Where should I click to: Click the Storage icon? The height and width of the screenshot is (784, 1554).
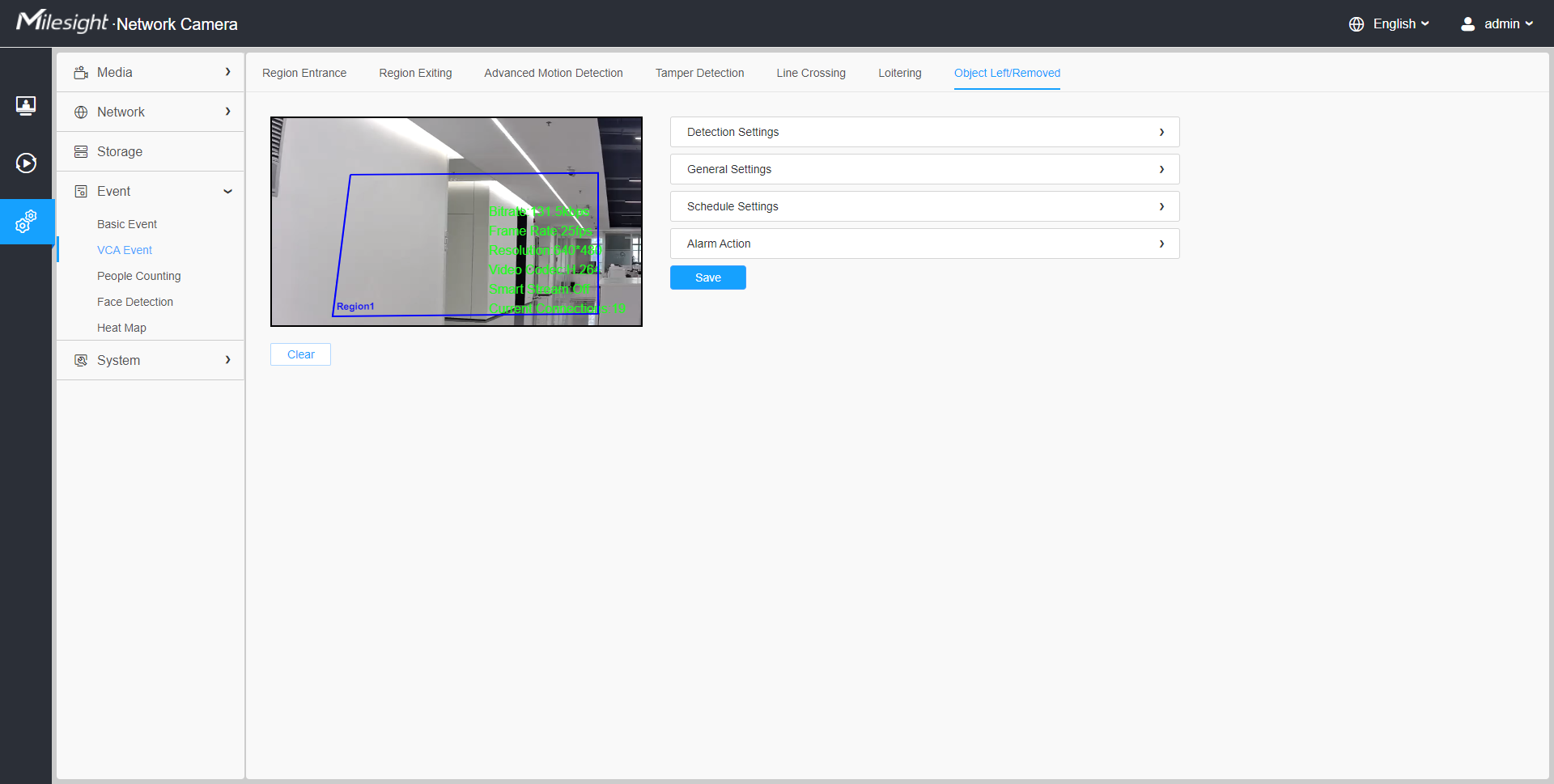(81, 151)
